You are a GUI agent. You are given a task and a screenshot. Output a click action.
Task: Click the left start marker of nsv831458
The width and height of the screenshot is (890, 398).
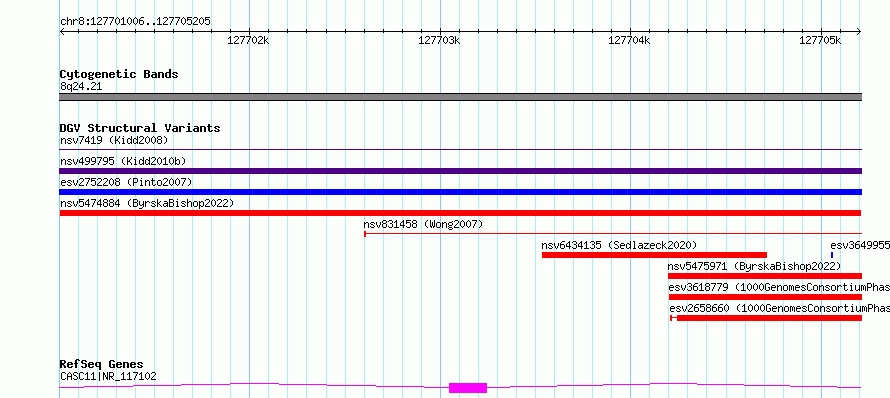coord(365,233)
